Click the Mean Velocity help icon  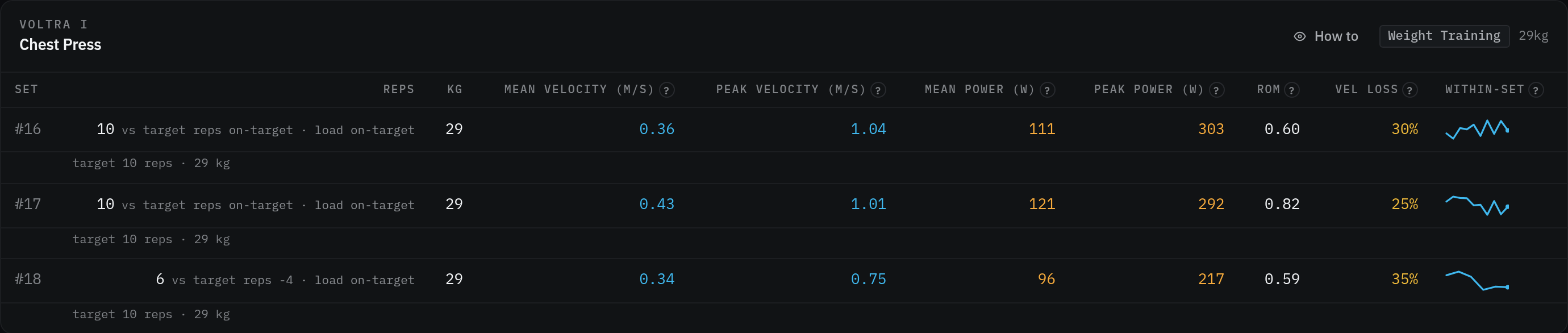(x=666, y=91)
